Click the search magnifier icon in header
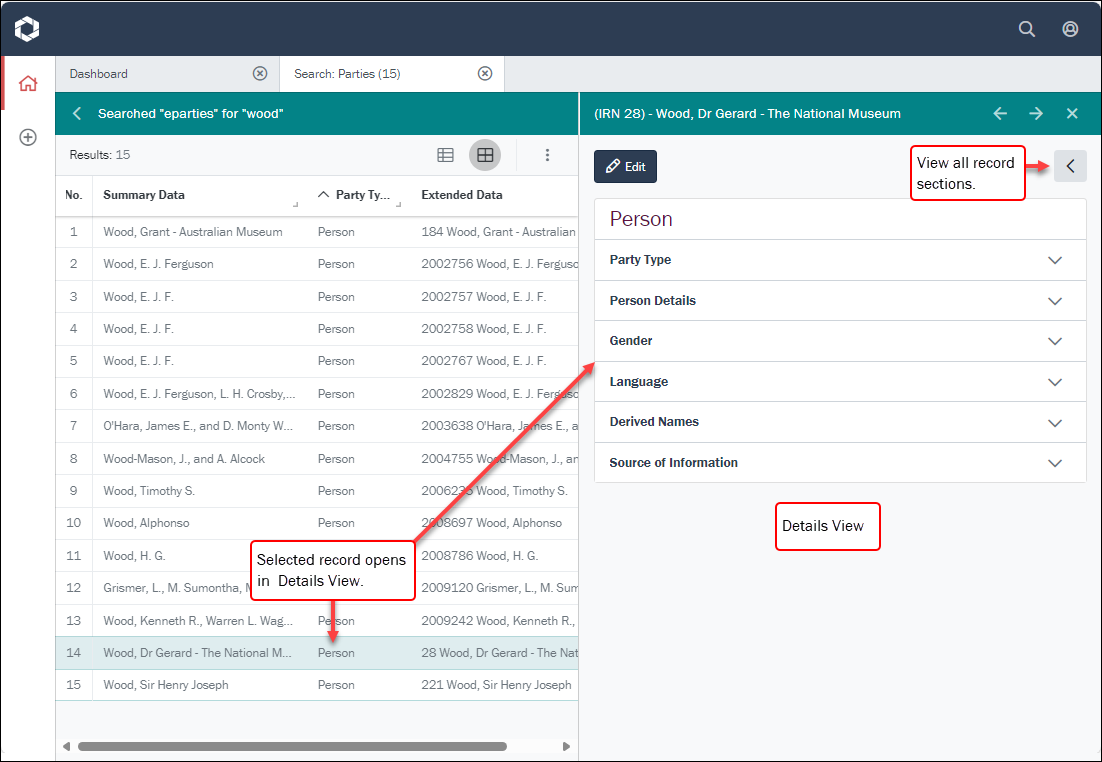Screen dimensions: 1102x762 pyautogui.click(x=1026, y=29)
